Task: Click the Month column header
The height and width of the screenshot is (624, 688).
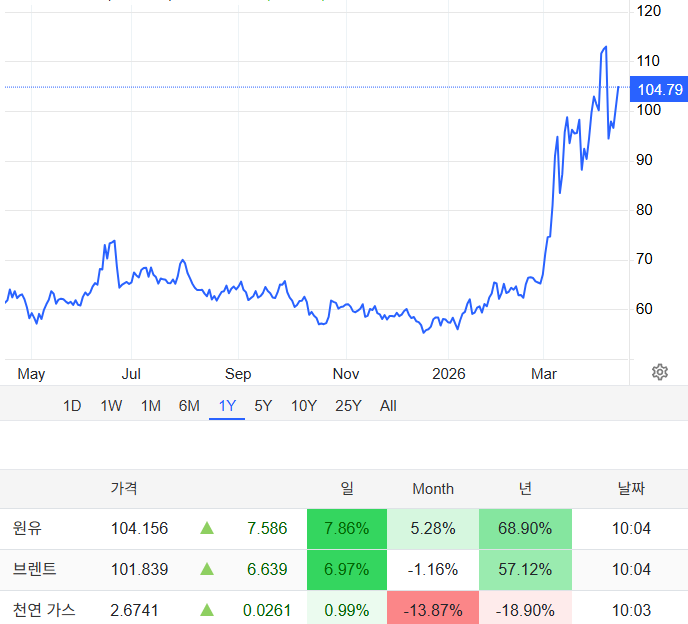Action: tap(433, 489)
